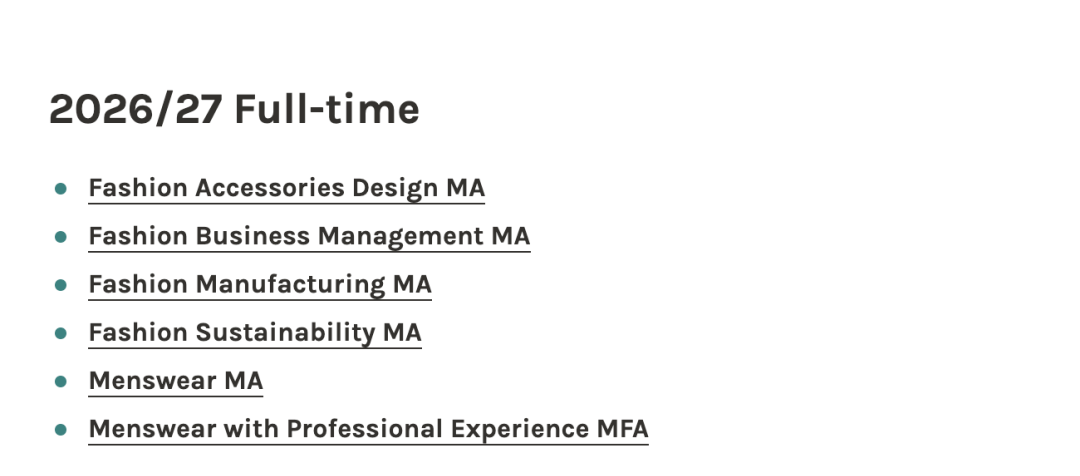Image resolution: width=1080 pixels, height=476 pixels.
Task: Click the bullet before Fashion Sustainability MA
Action: click(61, 333)
